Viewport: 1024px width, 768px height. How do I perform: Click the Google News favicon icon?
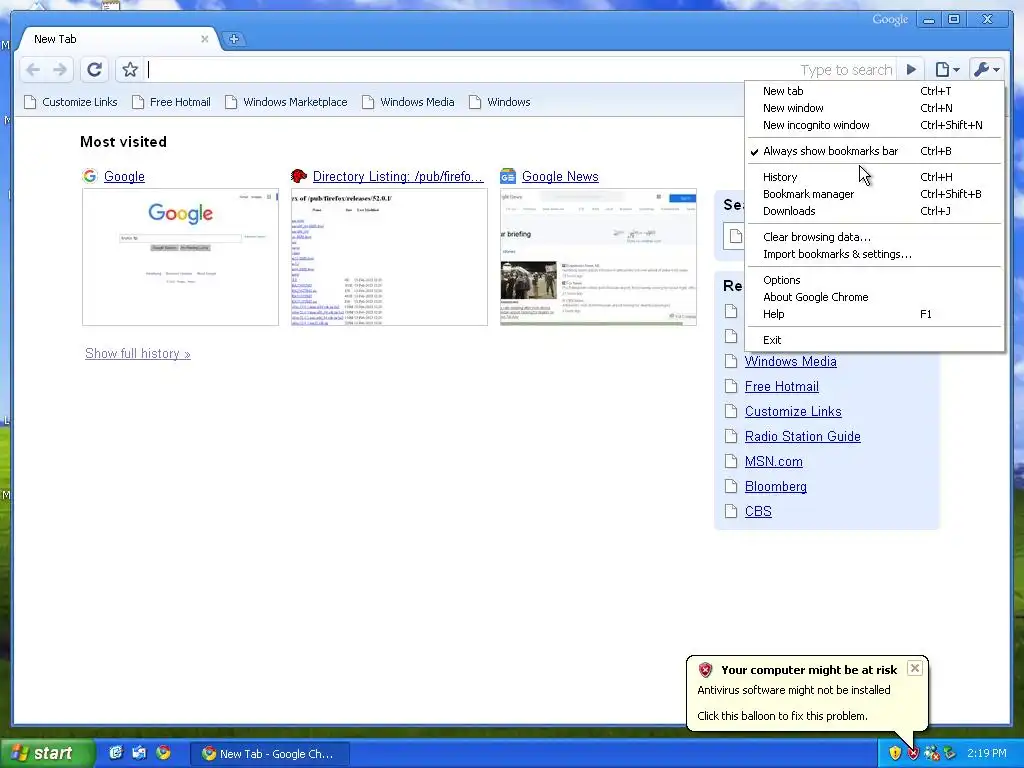point(507,176)
